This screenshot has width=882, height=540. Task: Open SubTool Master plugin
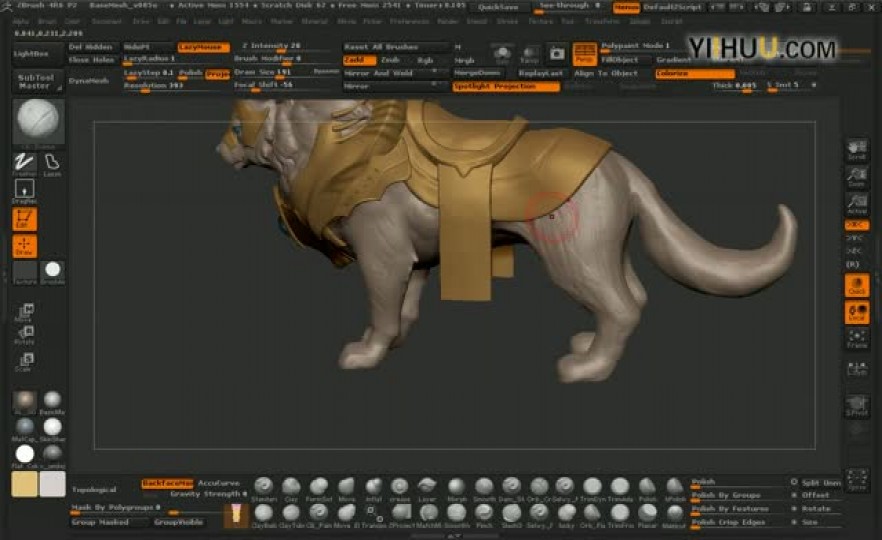click(x=36, y=82)
